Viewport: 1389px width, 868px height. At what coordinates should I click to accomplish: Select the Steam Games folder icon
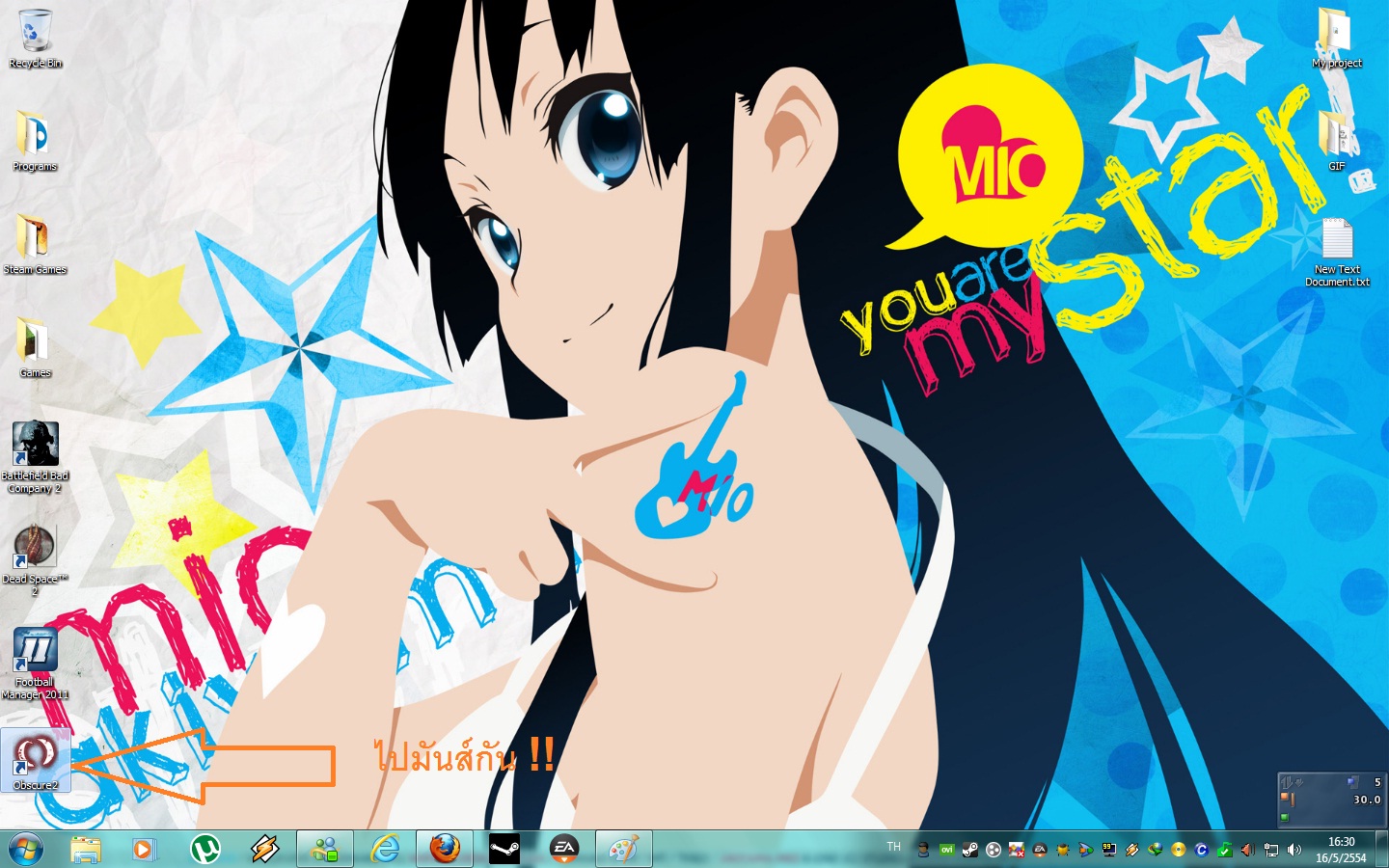pyautogui.click(x=35, y=244)
